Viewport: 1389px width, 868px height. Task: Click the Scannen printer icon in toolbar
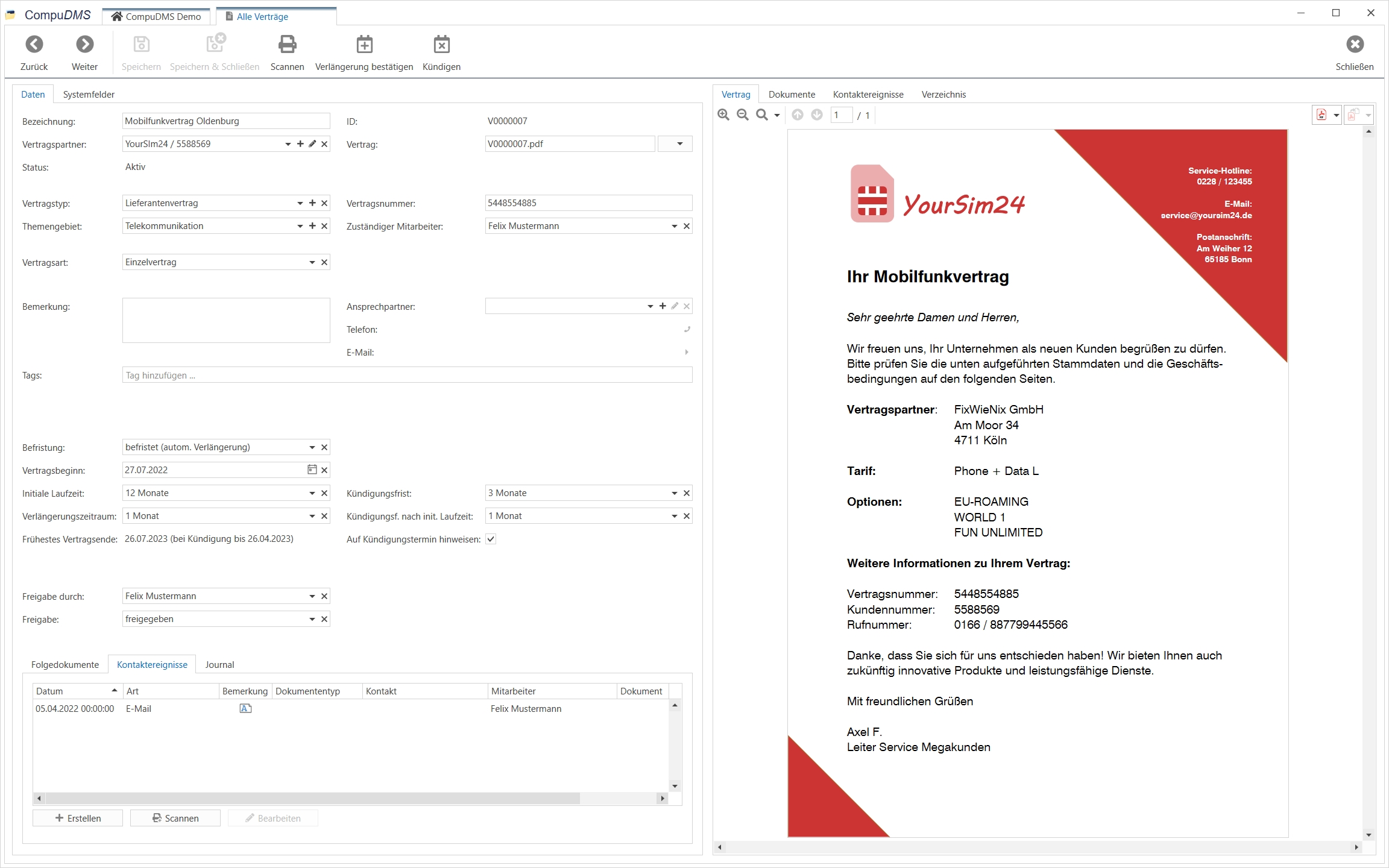tap(287, 45)
